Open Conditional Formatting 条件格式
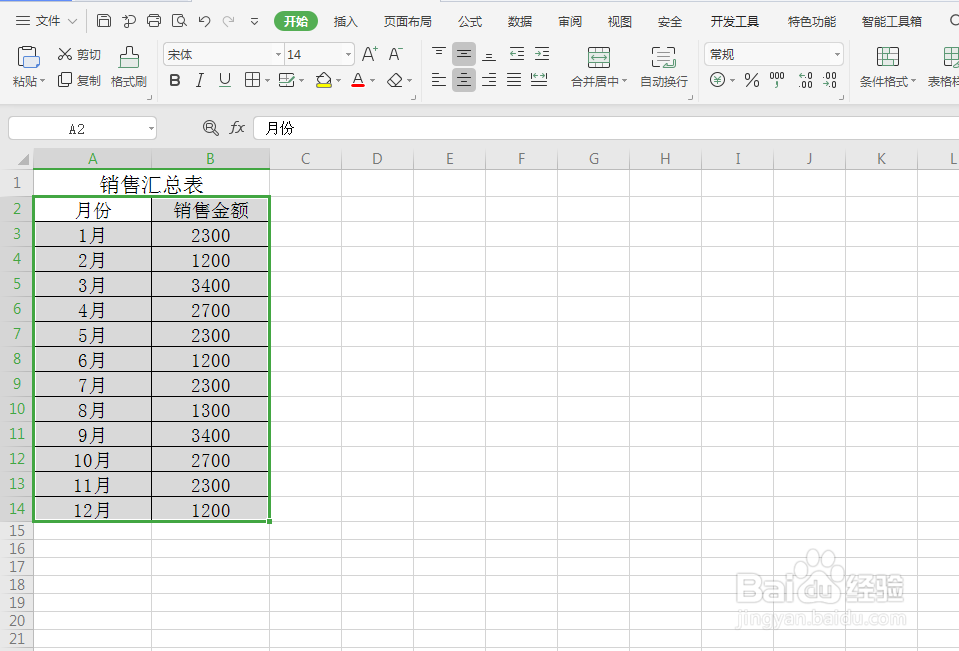This screenshot has width=959, height=651. (887, 67)
